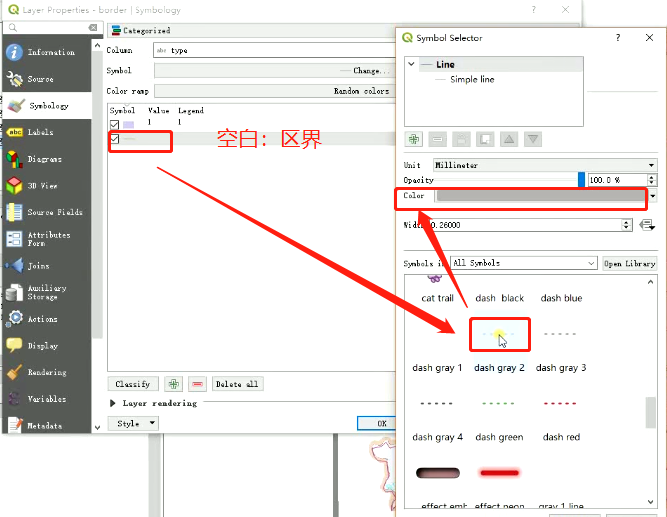Add symbol layer in Symbol Selector
This screenshot has height=517, width=667.
414,139
